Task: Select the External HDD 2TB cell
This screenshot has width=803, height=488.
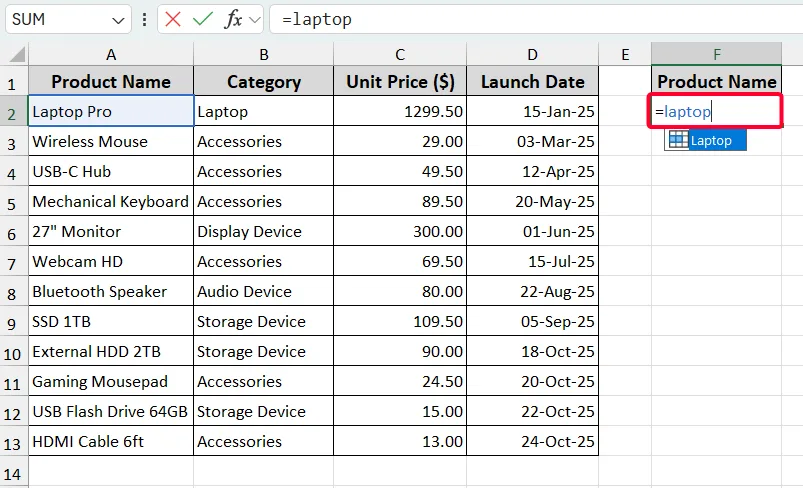Action: click(111, 351)
